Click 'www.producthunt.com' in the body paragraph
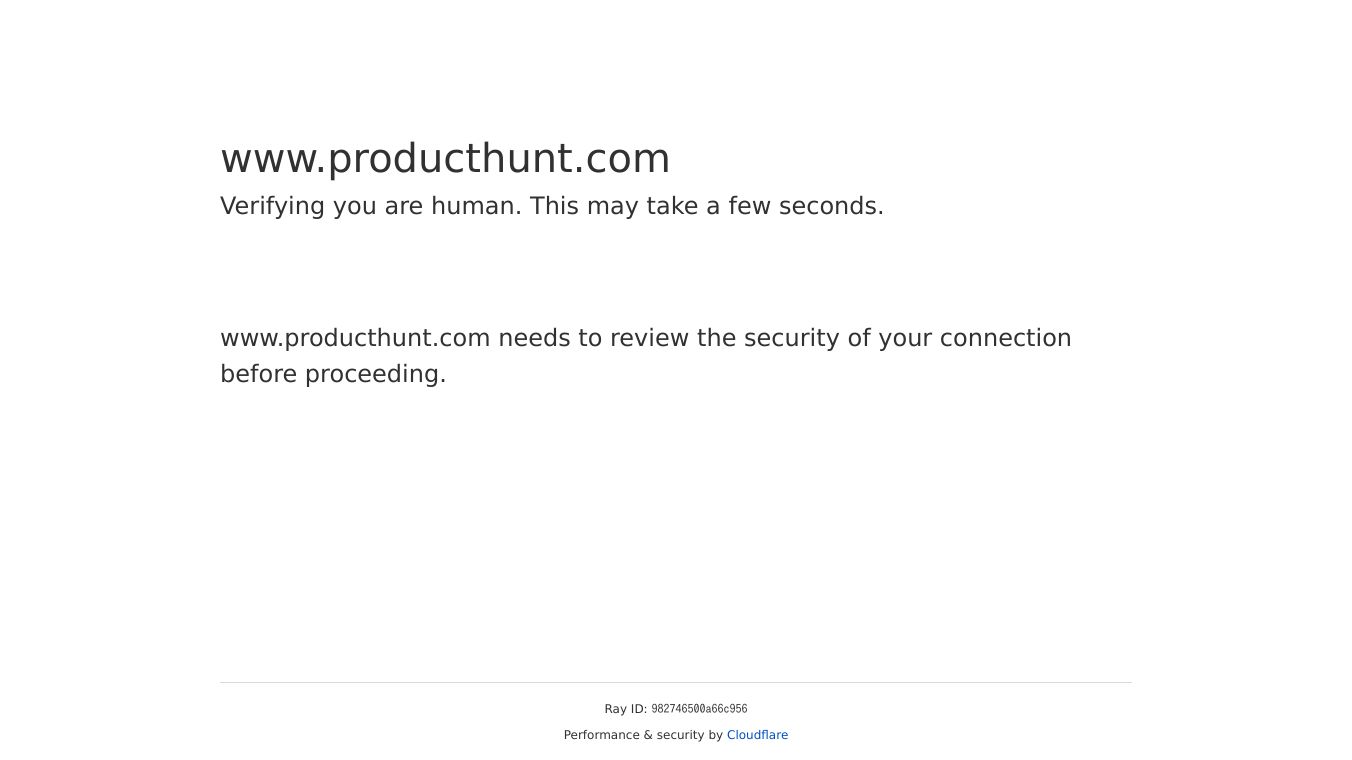The image size is (1352, 760). point(355,338)
